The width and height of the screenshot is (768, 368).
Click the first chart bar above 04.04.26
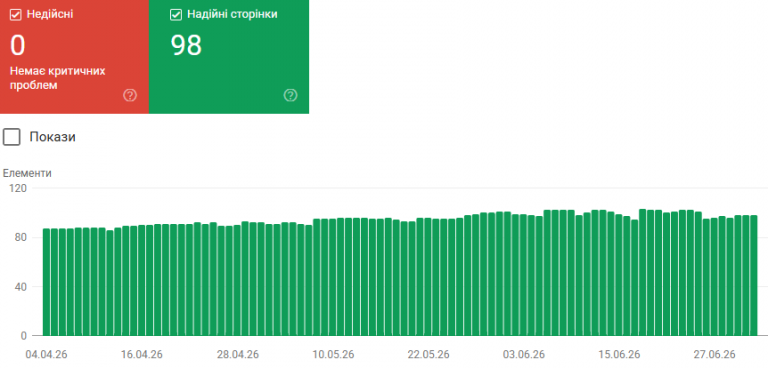47,282
